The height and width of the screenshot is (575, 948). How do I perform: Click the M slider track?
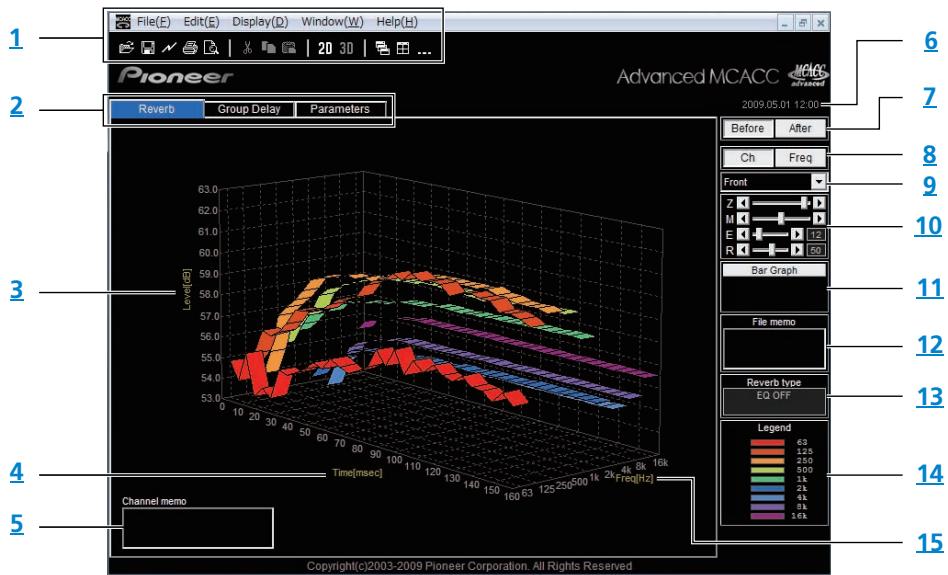781,218
